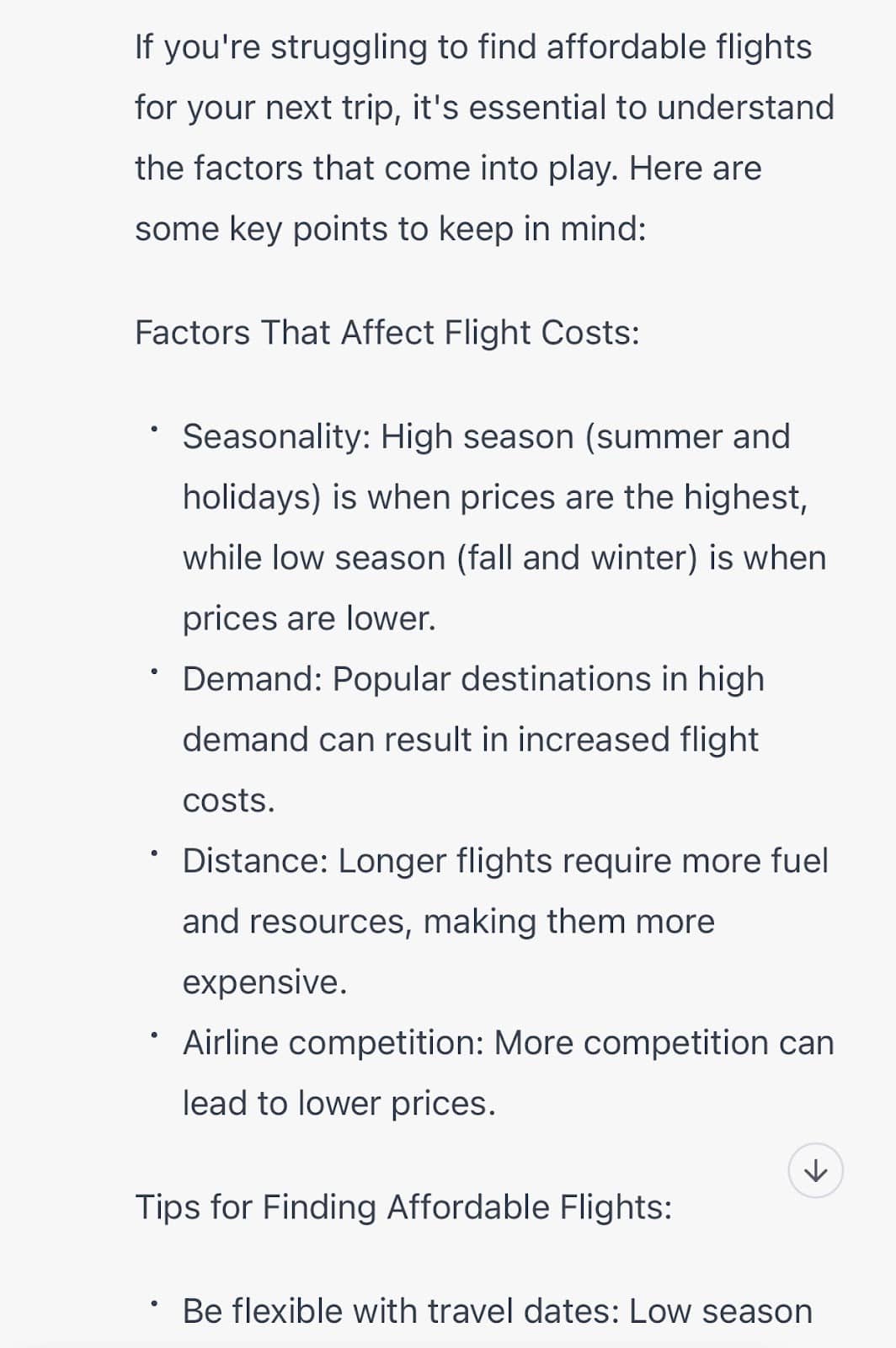Click the word "Demand:" in the list
This screenshot has width=896, height=1348.
coord(253,679)
